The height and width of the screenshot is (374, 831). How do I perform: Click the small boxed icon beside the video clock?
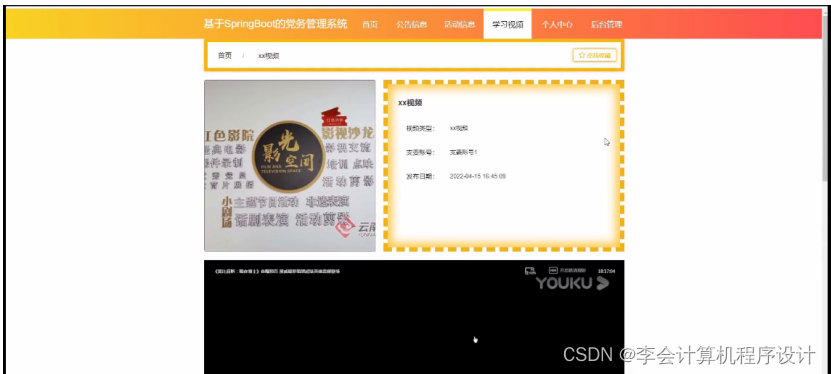click(553, 271)
